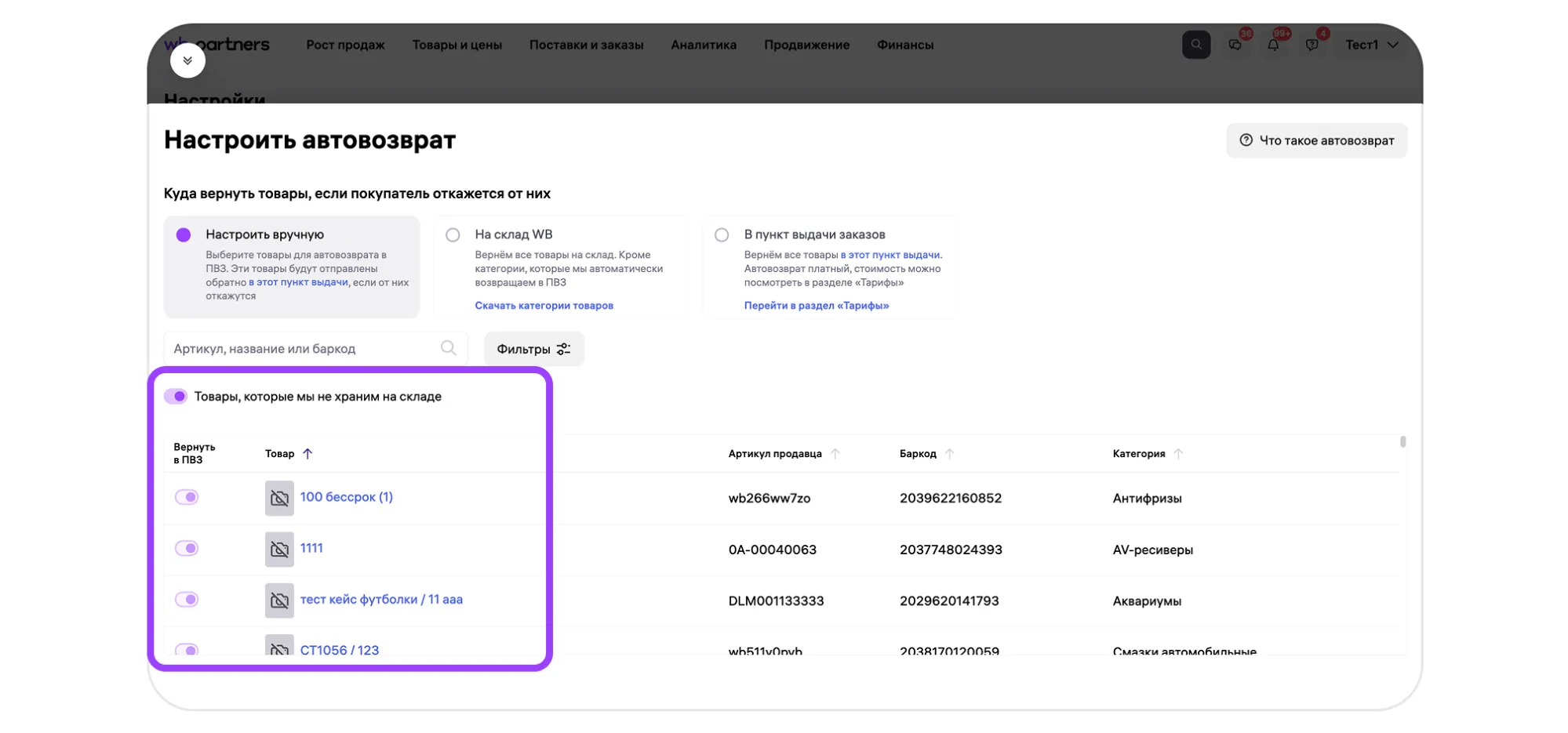Select the В пункт выдачи заказов radio option
Image resolution: width=1568 pixels, height=733 pixels.
pyautogui.click(x=722, y=234)
